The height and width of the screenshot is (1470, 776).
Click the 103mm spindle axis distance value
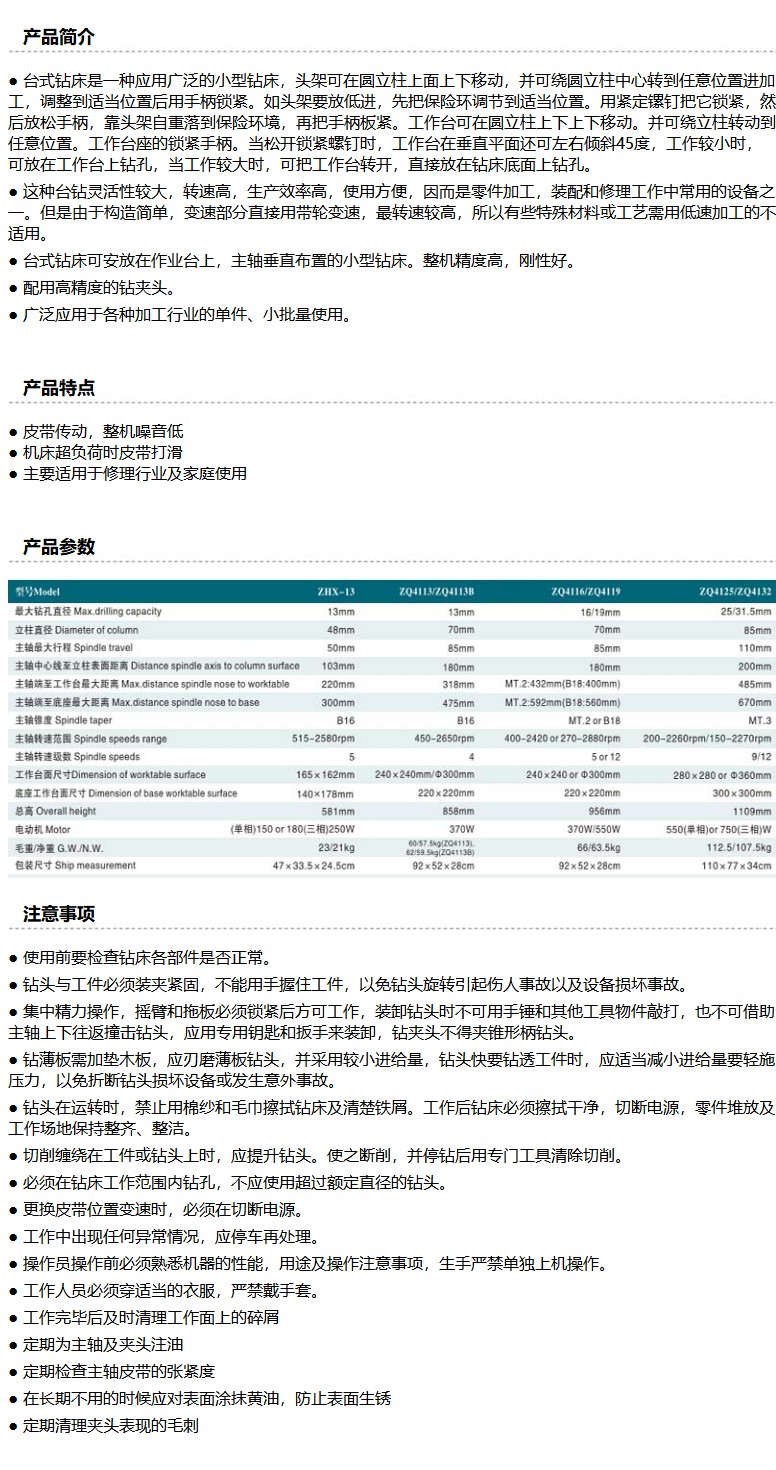(x=339, y=666)
